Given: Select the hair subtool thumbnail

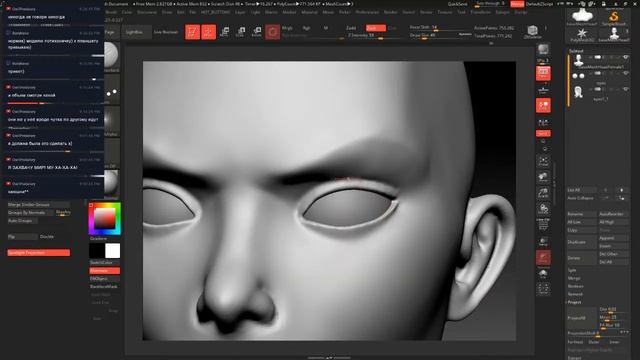Looking at the screenshot, I should [578, 92].
